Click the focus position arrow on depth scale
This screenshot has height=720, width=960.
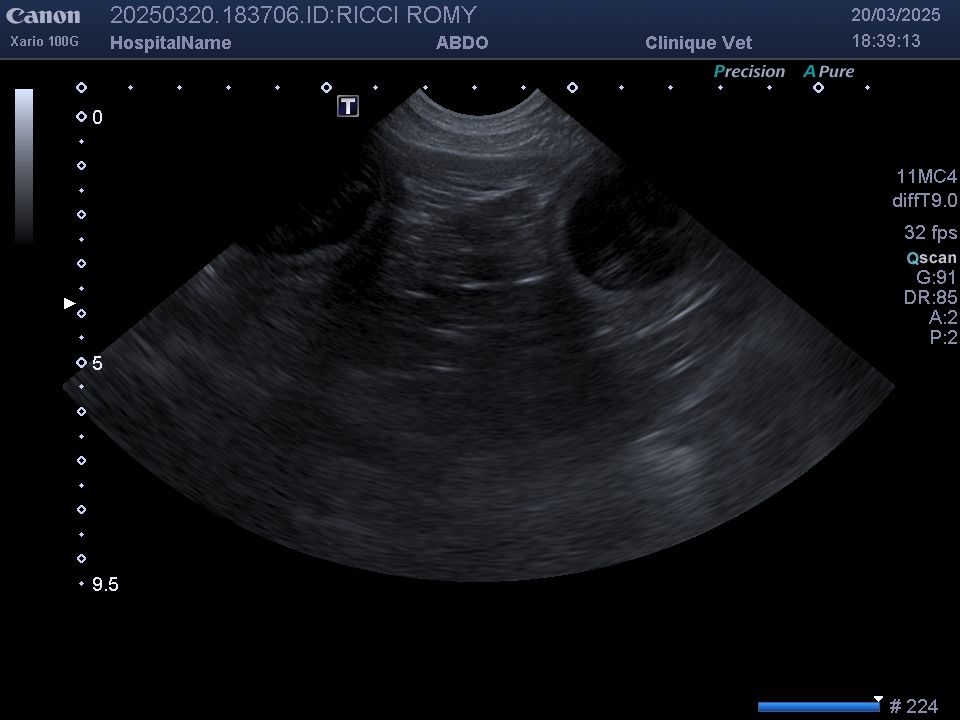pos(70,303)
